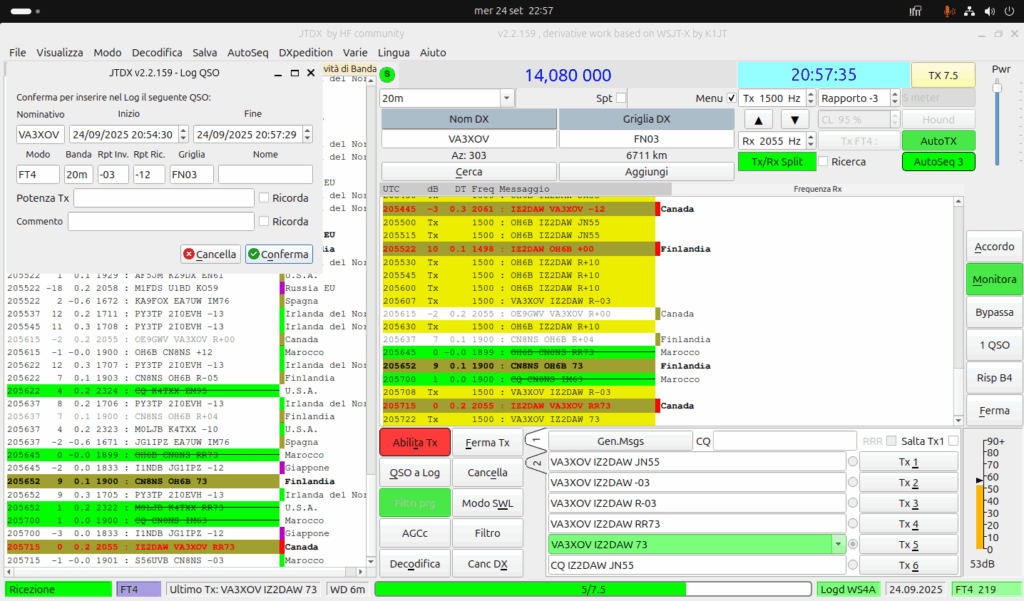Toggle the Spt checkbox
Viewport: 1024px width, 601px height.
click(621, 98)
